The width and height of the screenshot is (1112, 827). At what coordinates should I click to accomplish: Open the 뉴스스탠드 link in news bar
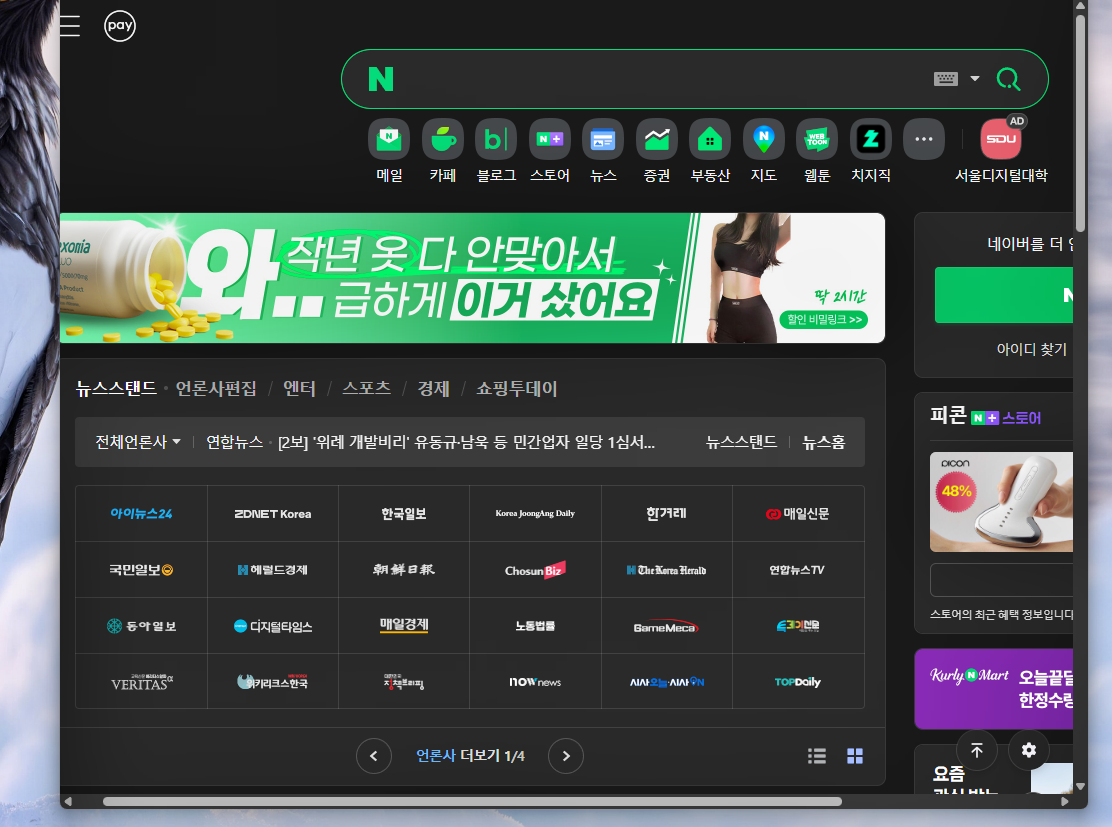point(741,442)
